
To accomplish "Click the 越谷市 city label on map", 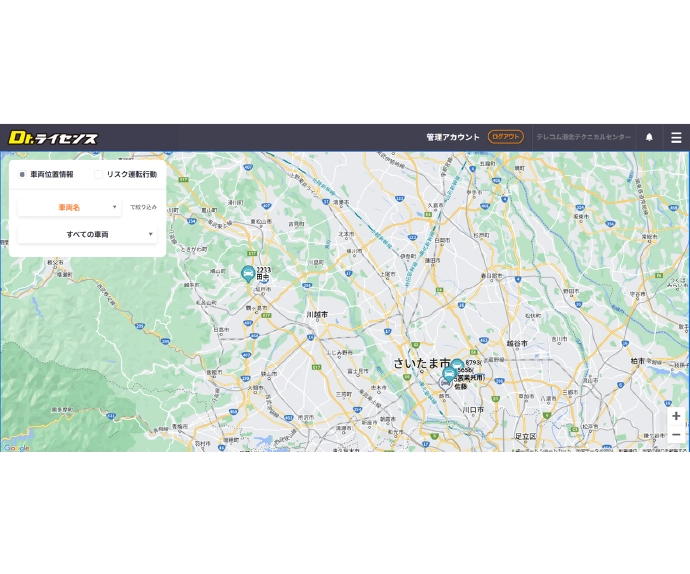I will click(516, 343).
